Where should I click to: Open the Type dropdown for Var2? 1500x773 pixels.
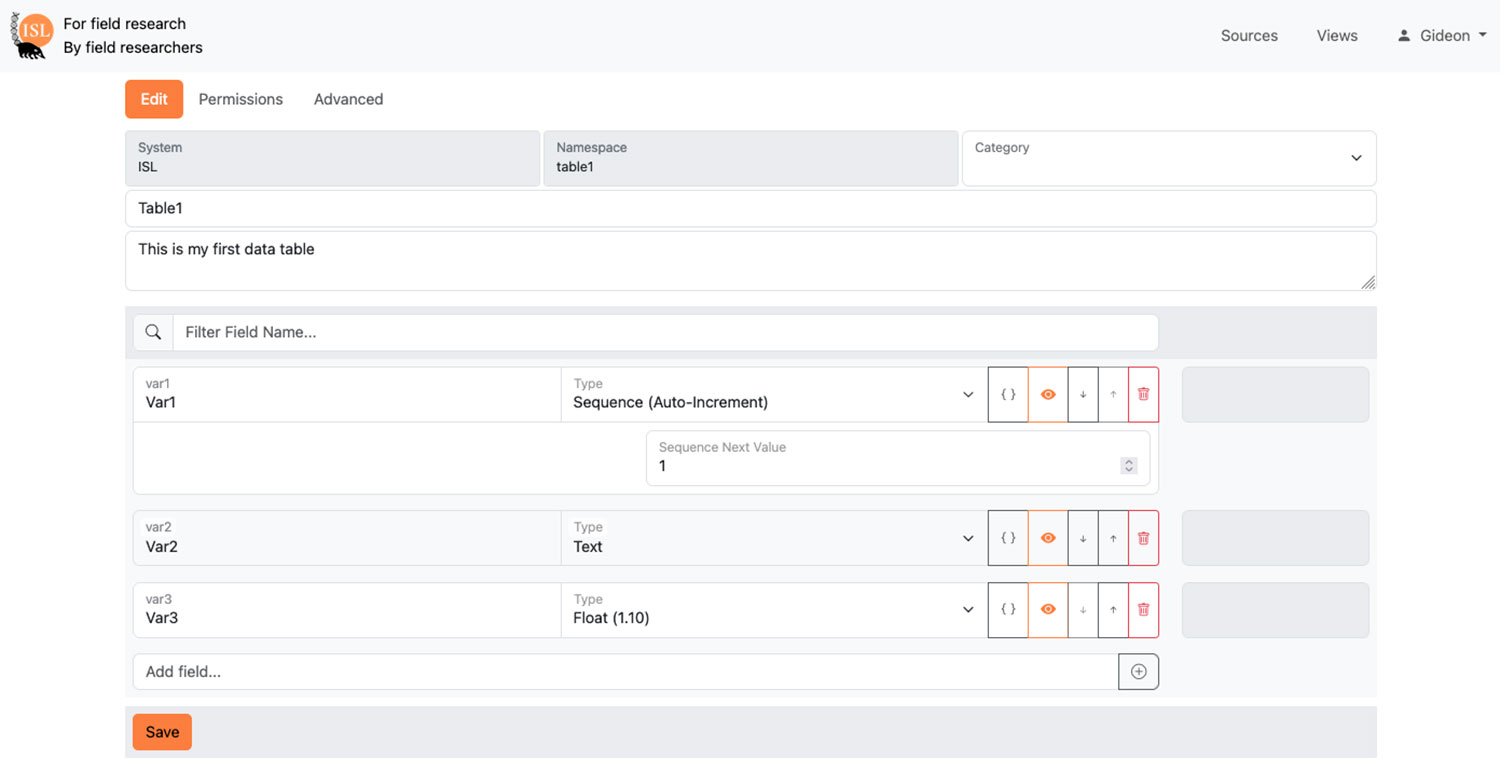click(773, 538)
